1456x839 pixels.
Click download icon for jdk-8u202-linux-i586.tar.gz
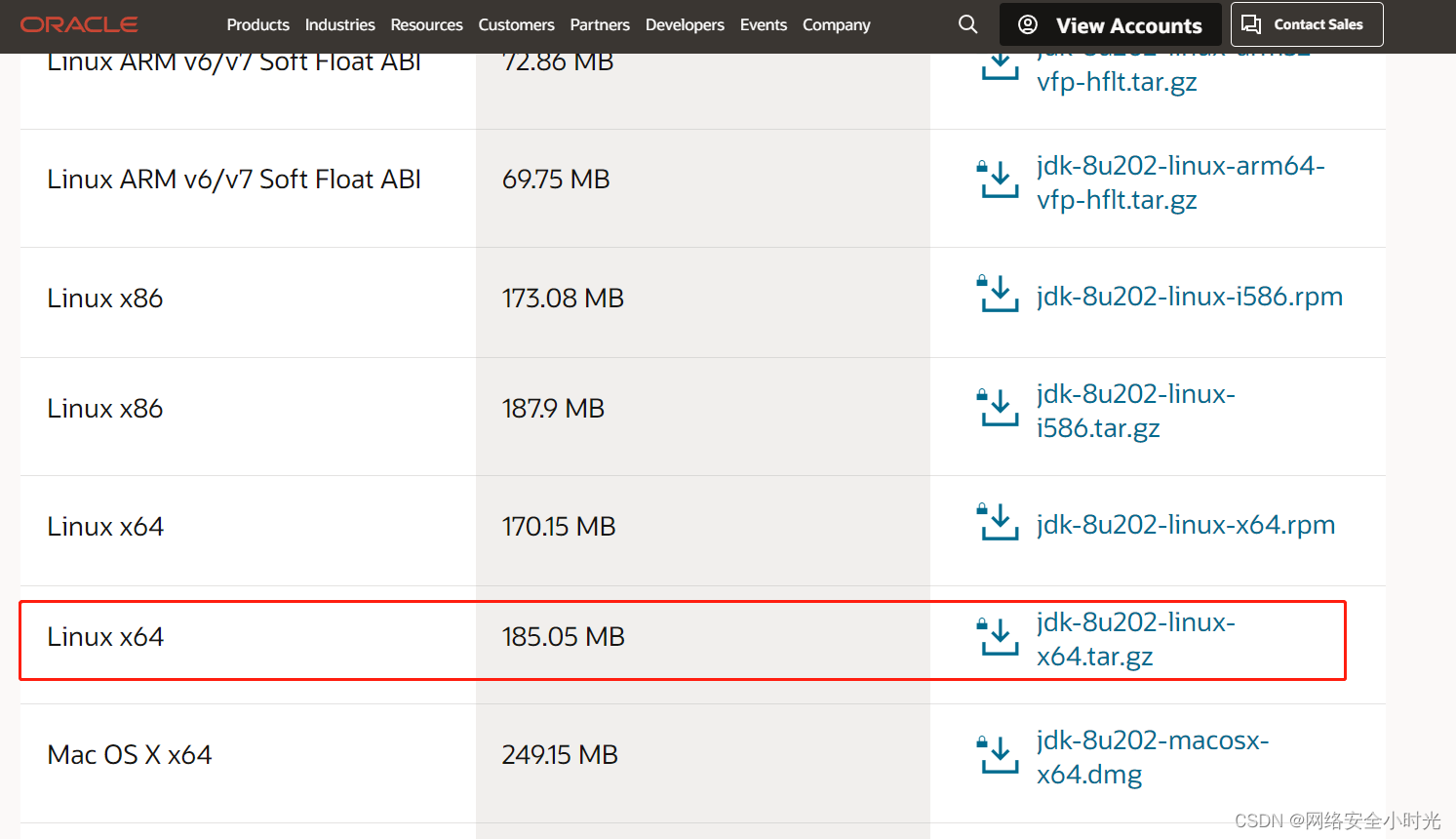coord(1000,408)
